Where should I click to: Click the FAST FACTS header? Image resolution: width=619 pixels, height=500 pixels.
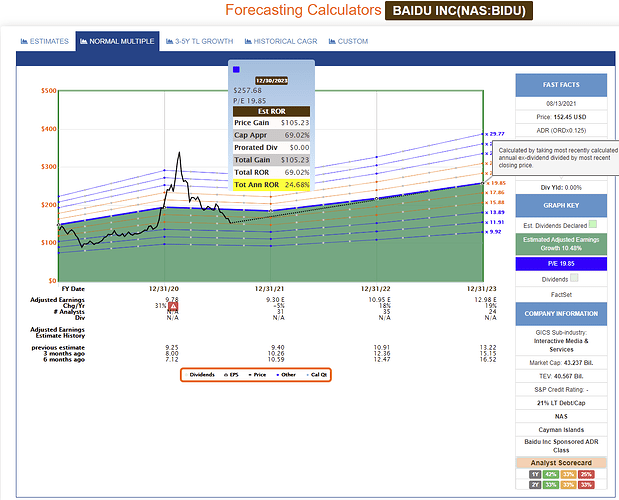point(561,85)
